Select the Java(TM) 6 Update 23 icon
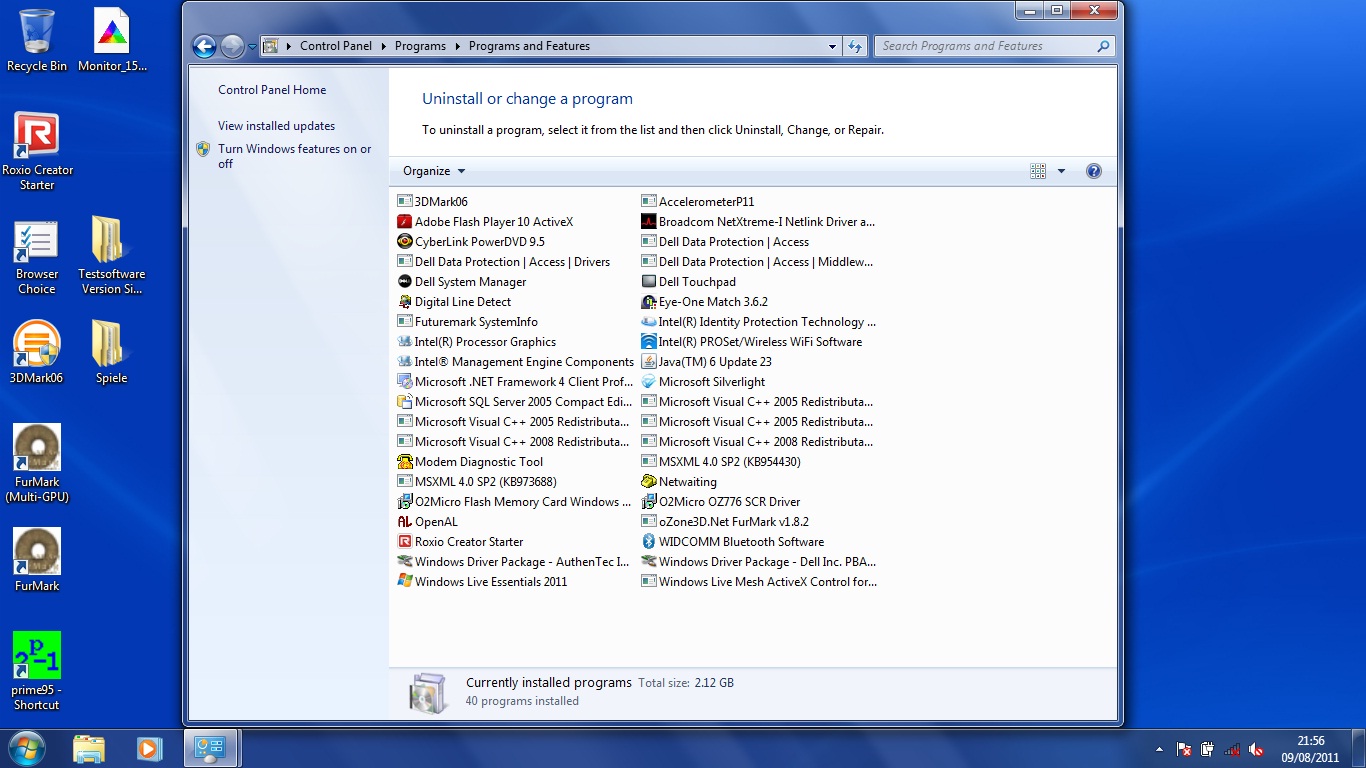This screenshot has width=1366, height=768. [649, 362]
